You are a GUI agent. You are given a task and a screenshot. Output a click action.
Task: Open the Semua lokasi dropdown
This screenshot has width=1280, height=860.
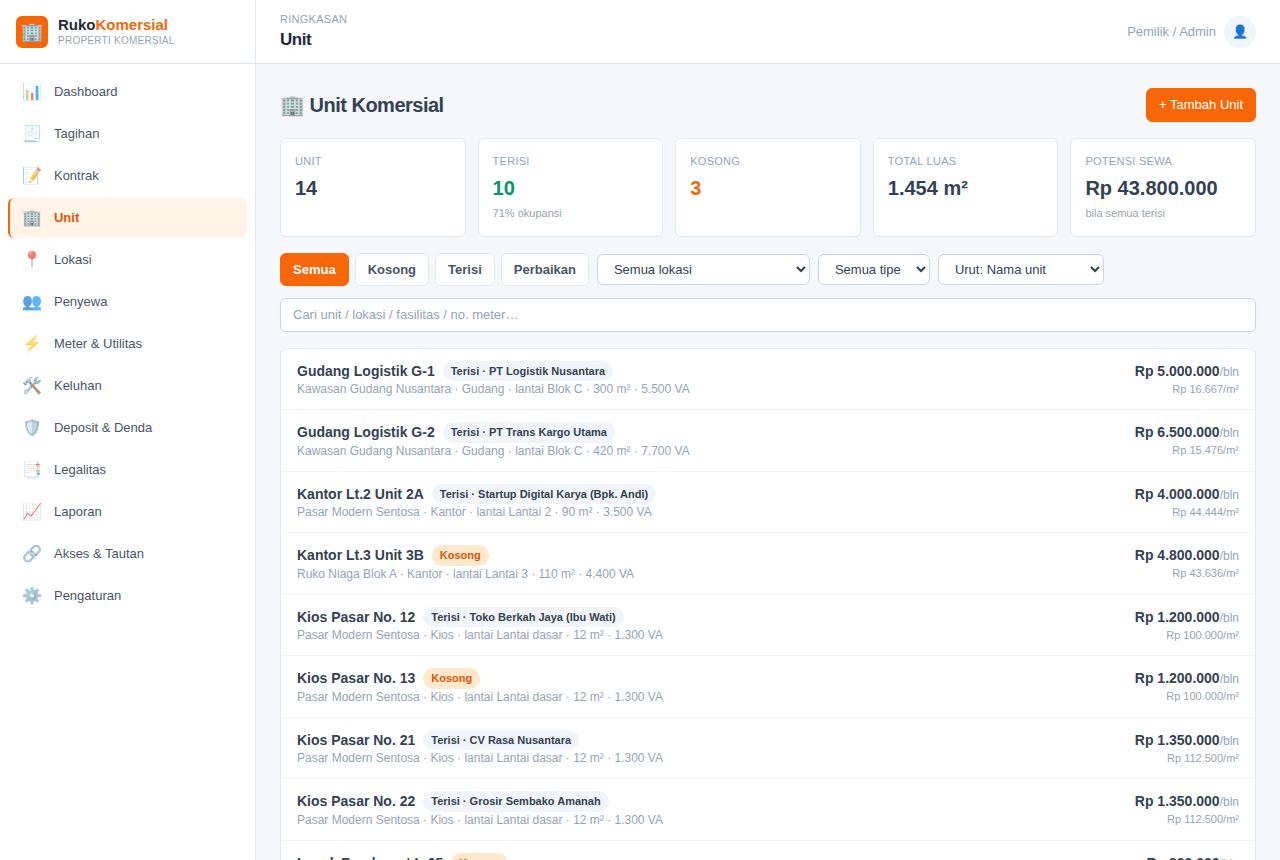coord(703,270)
